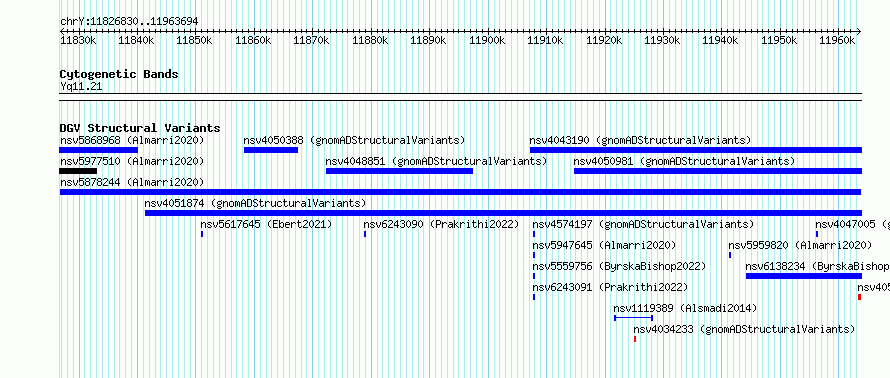Open the nsv4050388 gnomAD variant label
The width and height of the screenshot is (890, 378).
354,140
